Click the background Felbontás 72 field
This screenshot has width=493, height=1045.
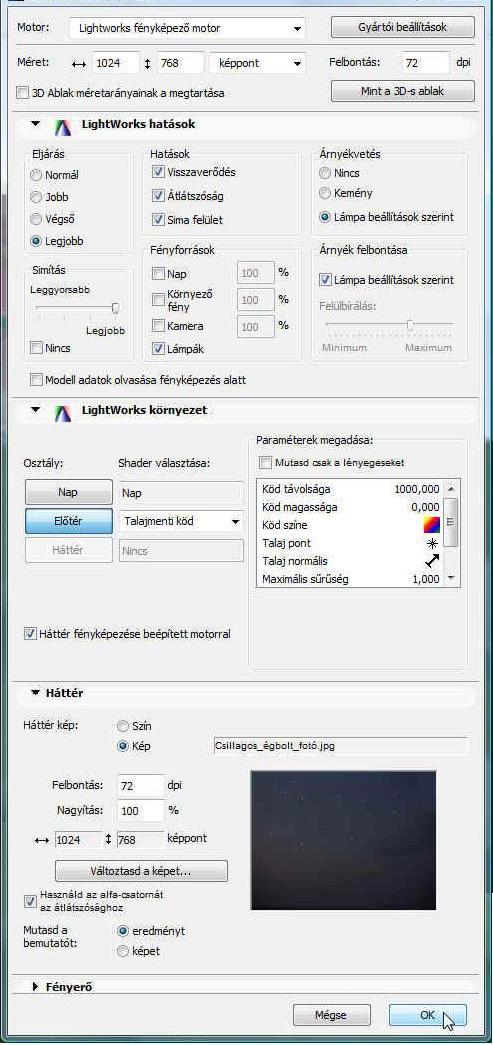point(141,786)
